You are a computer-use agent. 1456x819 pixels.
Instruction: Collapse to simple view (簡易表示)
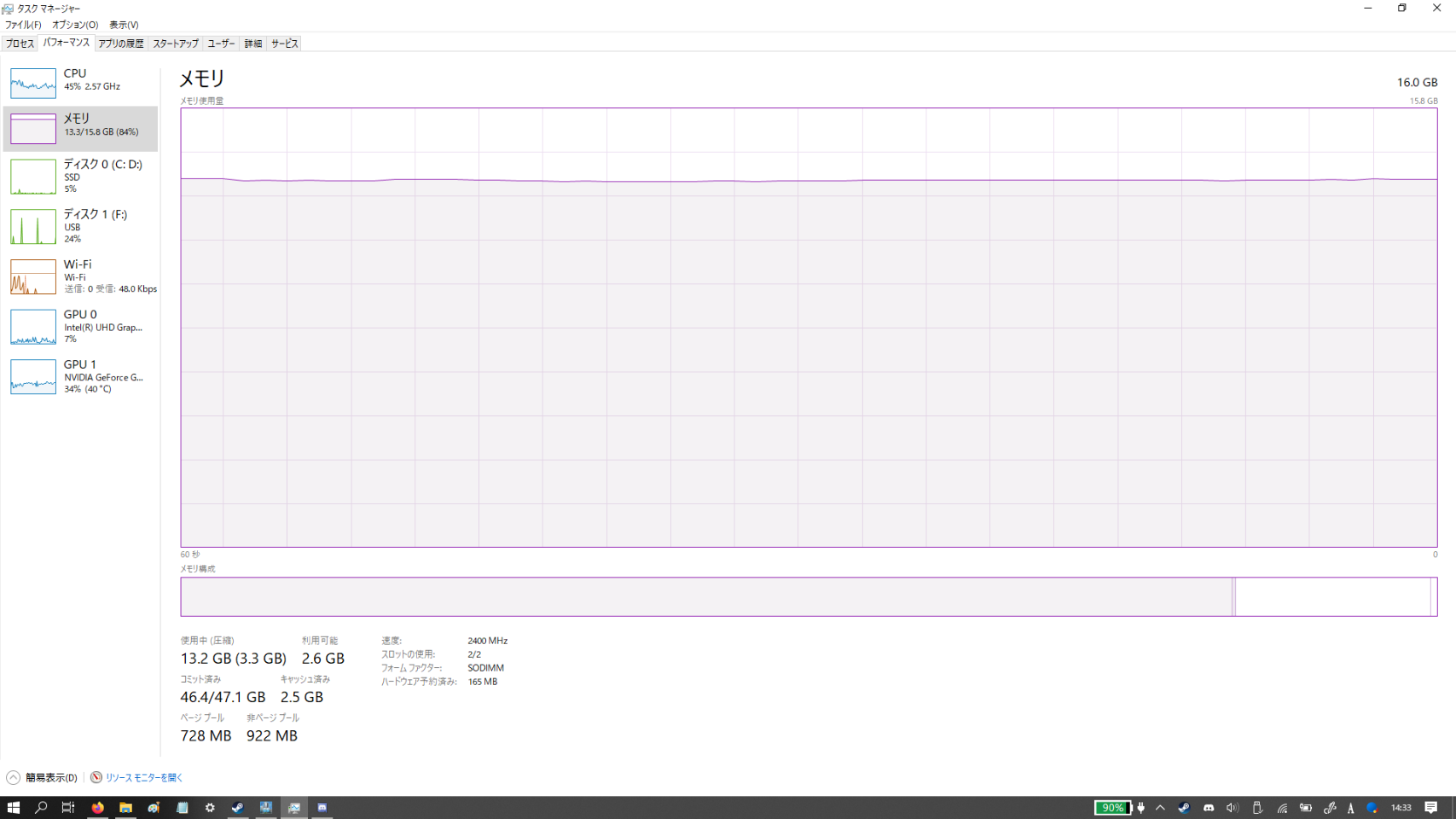42,777
